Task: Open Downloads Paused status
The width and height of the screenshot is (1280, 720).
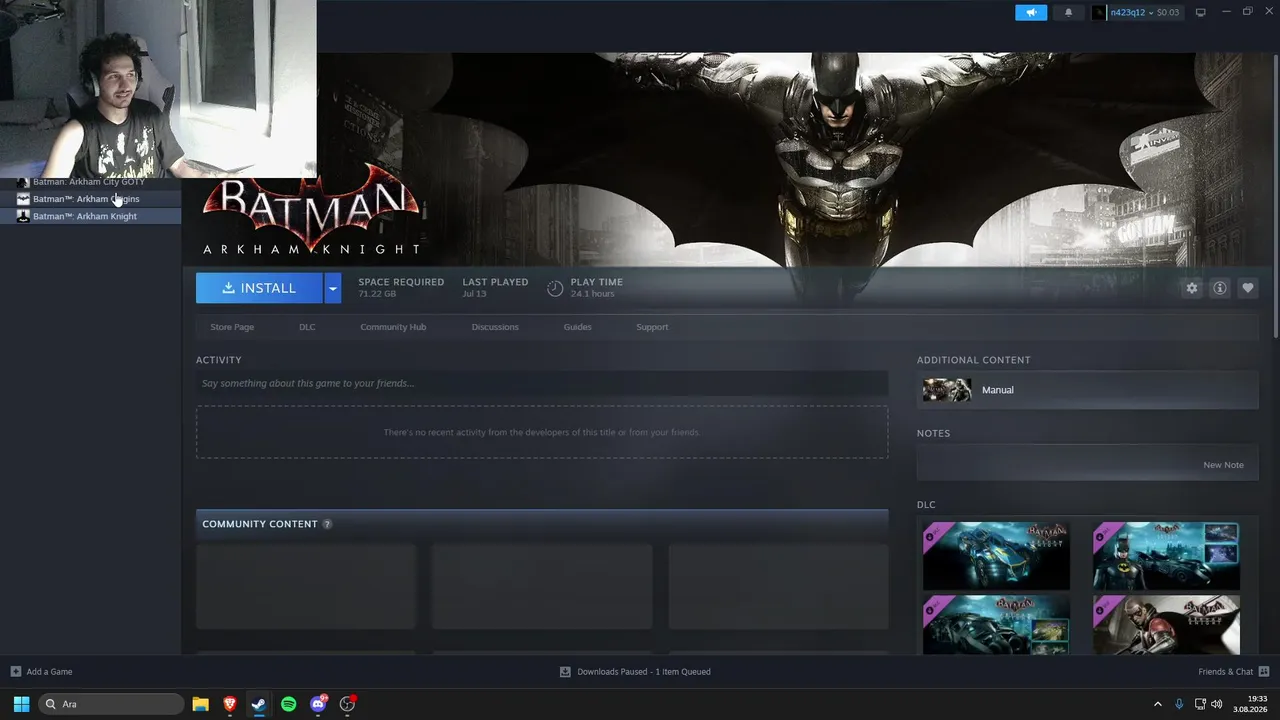Action: coord(636,672)
